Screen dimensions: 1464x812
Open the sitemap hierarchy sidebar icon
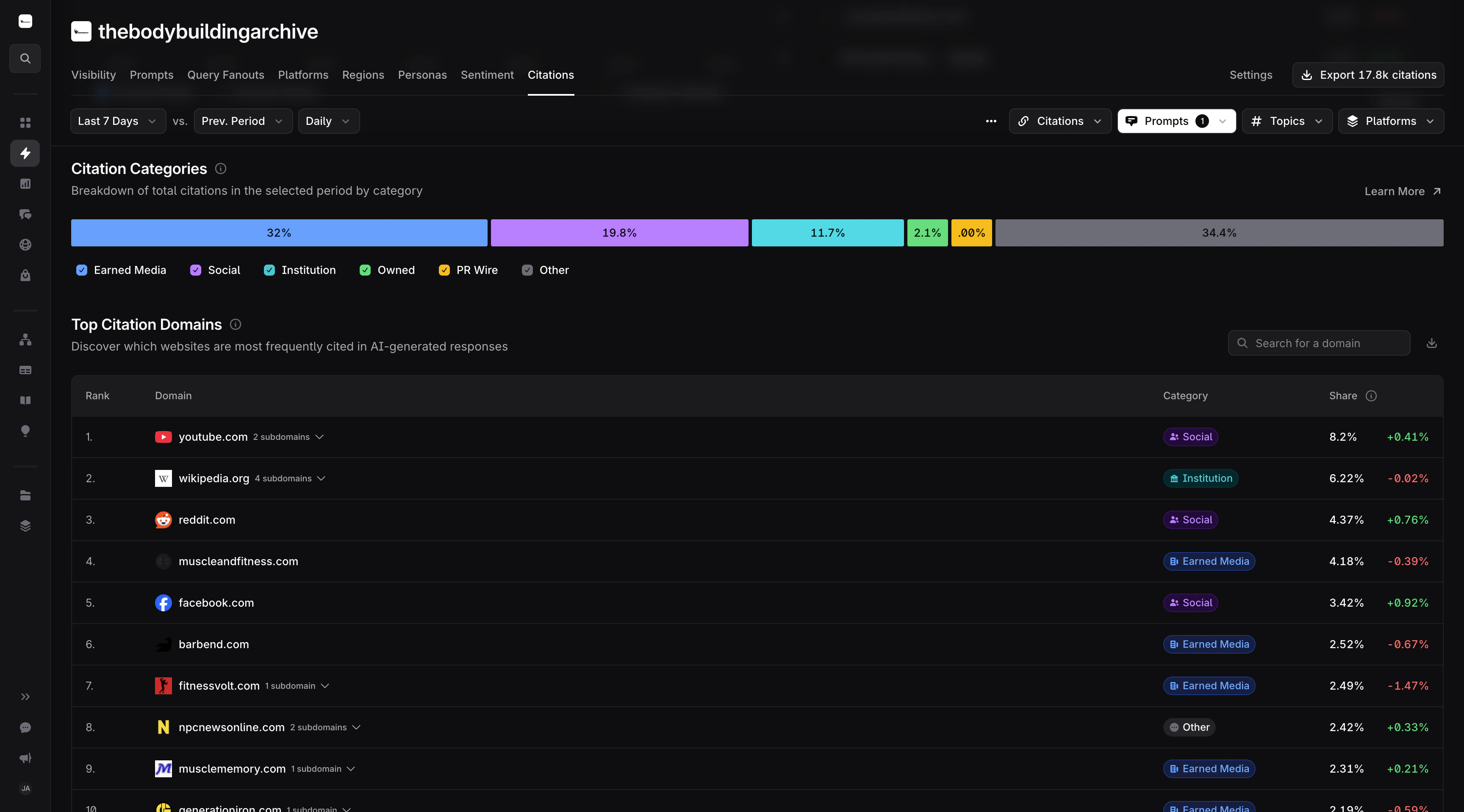click(25, 340)
